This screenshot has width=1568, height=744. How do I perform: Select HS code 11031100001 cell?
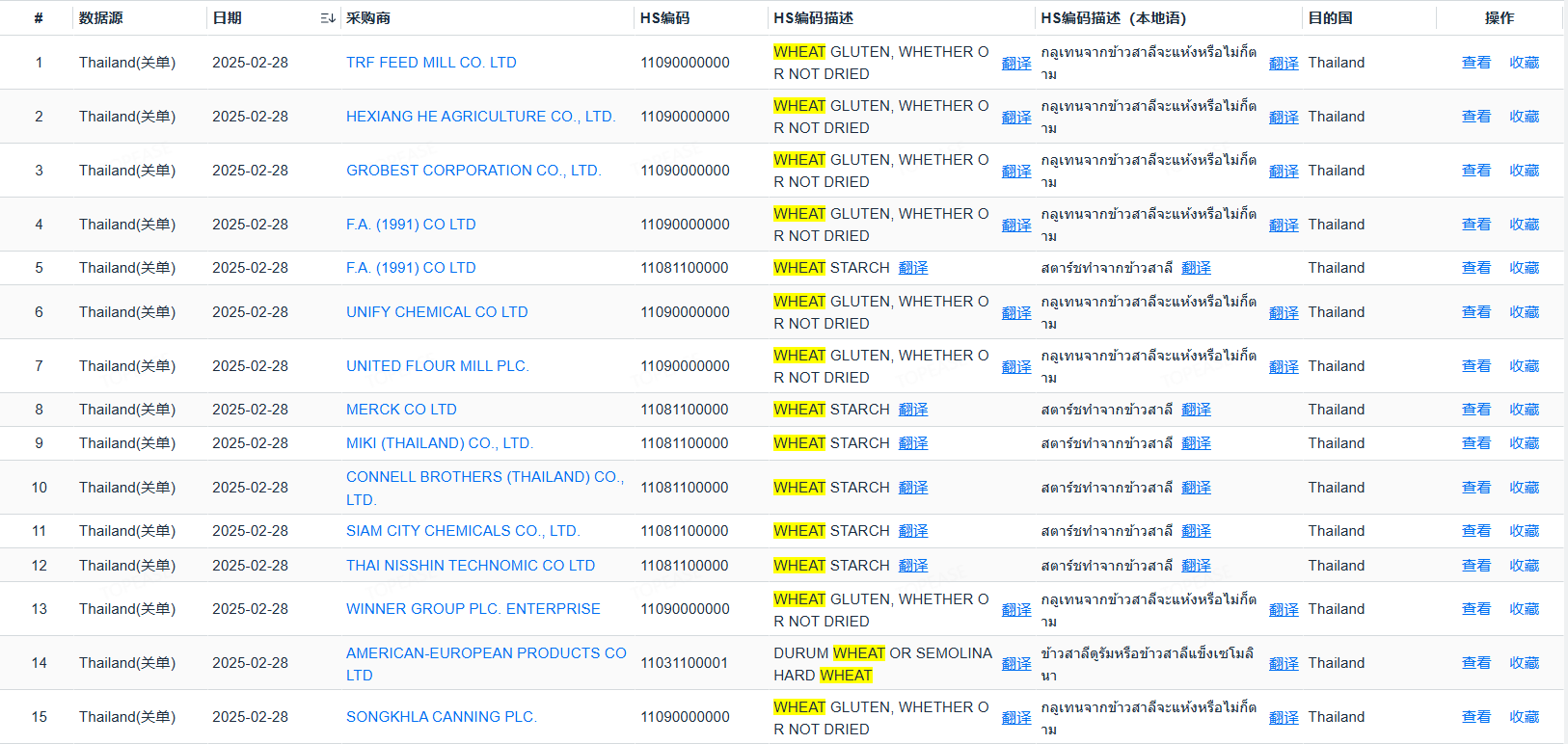coord(685,663)
